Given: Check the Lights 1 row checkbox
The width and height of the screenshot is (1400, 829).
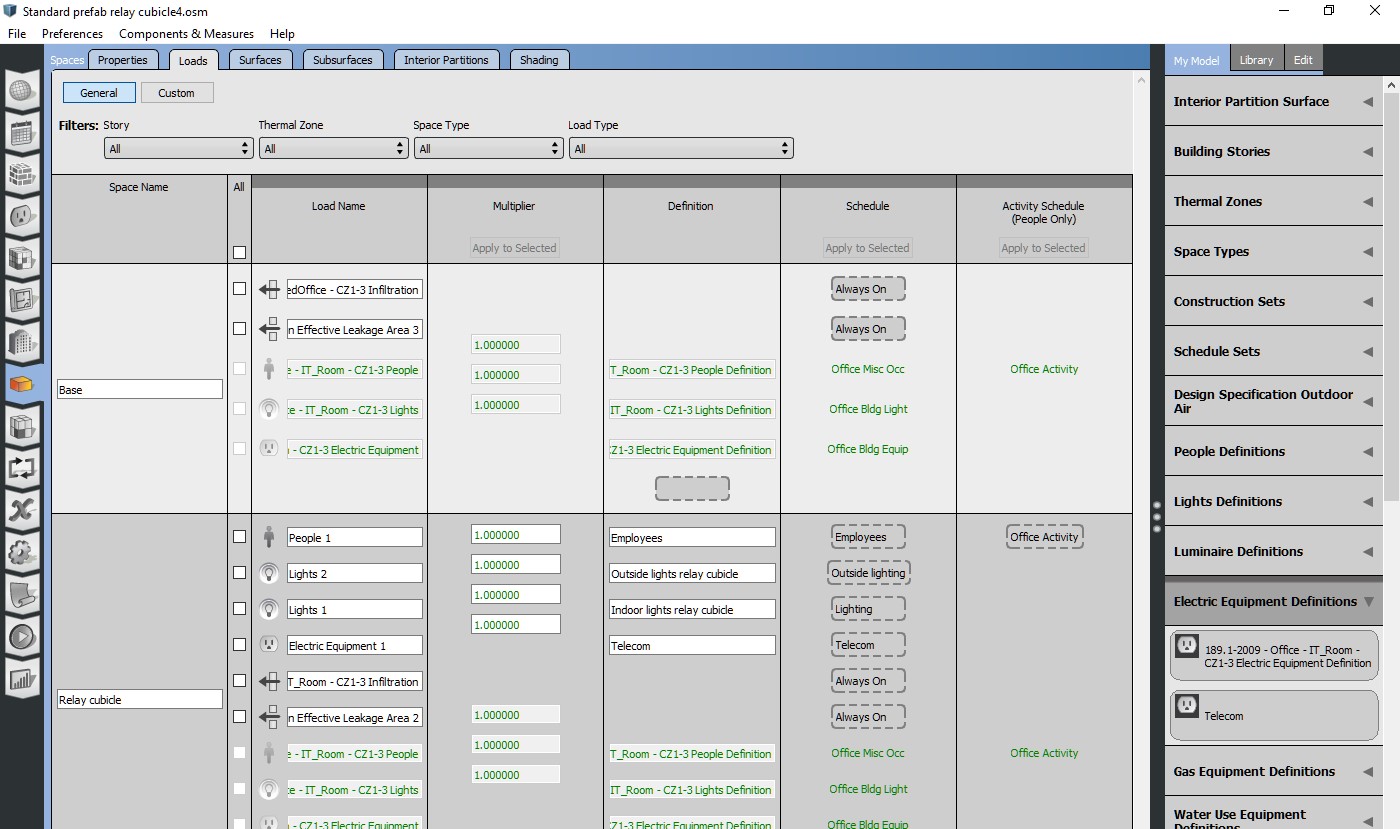Looking at the screenshot, I should click(x=239, y=608).
